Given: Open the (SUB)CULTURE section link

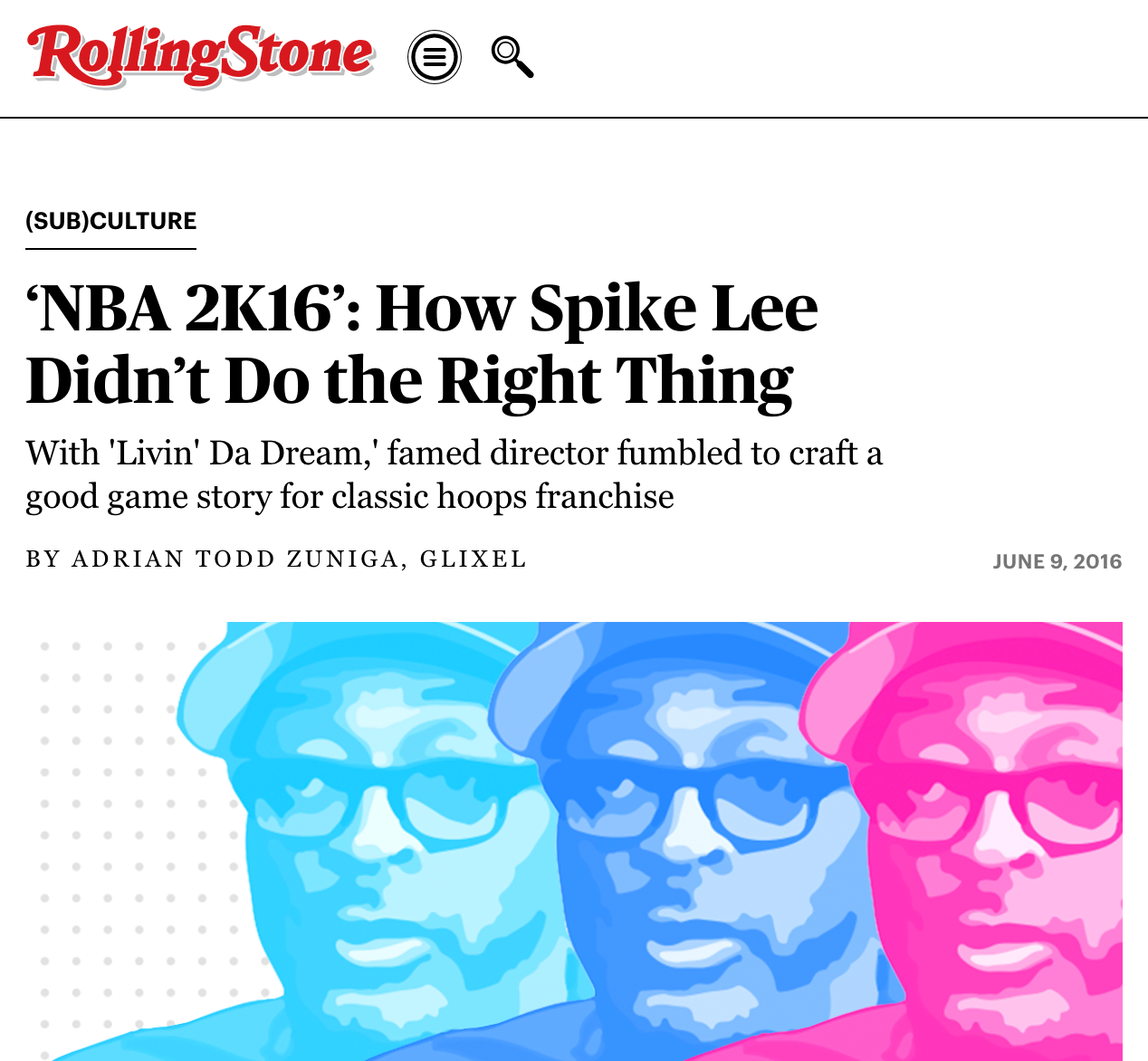Looking at the screenshot, I should tap(111, 221).
